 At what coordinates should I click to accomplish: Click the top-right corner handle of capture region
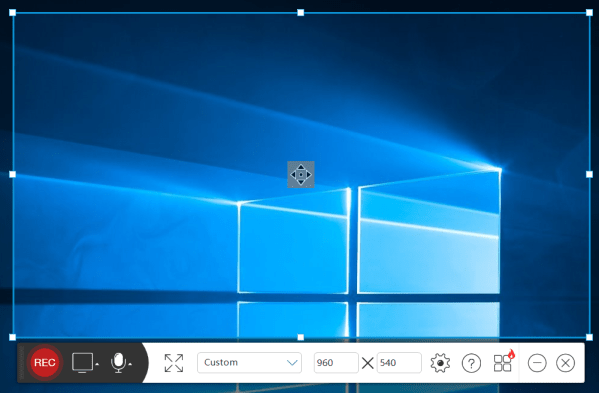coord(589,13)
